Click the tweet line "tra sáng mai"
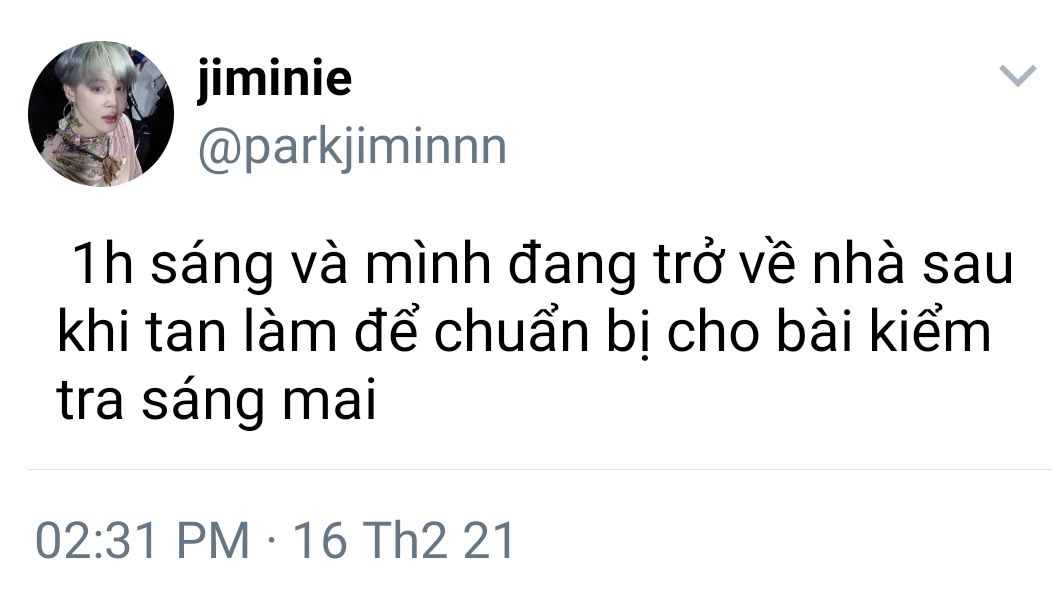This screenshot has width=1052, height=606. coord(217,401)
